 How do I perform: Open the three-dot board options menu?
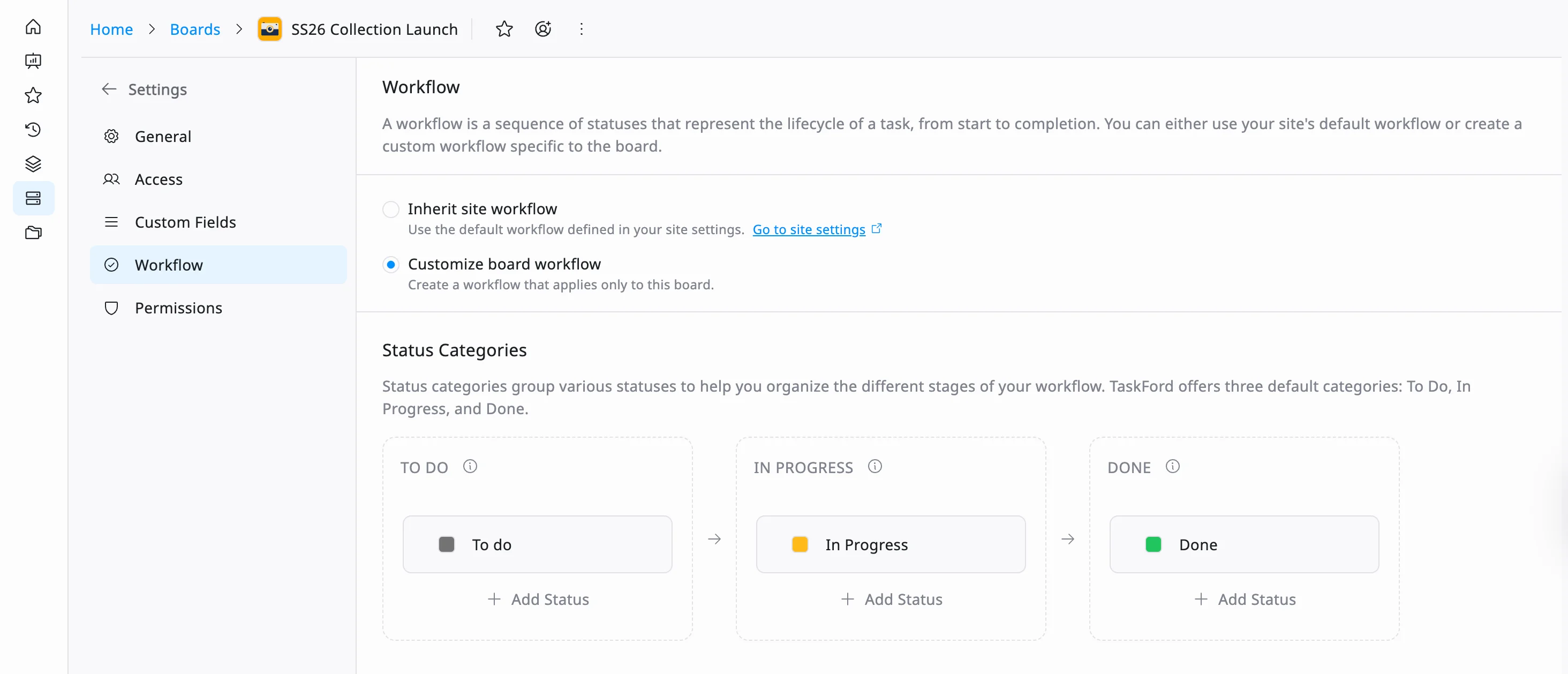(581, 28)
